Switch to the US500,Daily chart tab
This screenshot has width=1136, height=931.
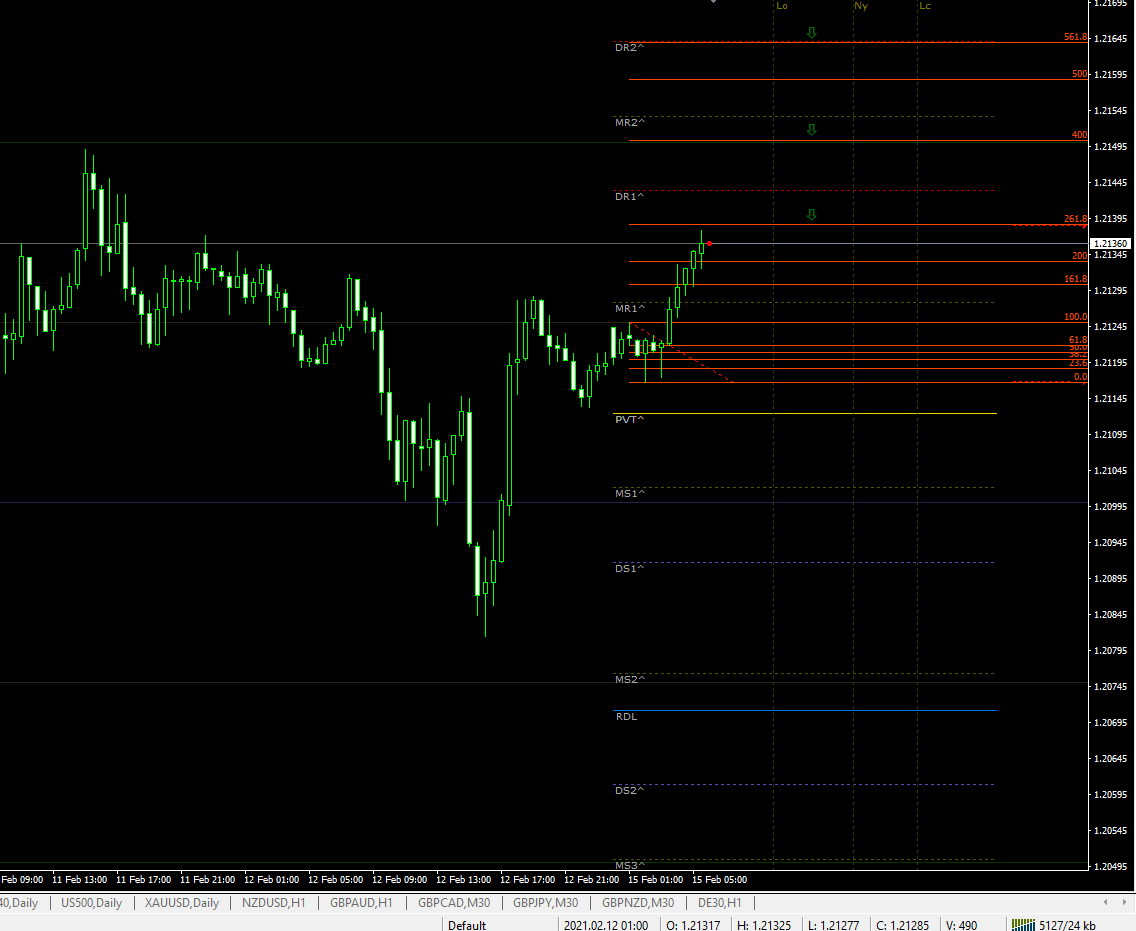[91, 902]
